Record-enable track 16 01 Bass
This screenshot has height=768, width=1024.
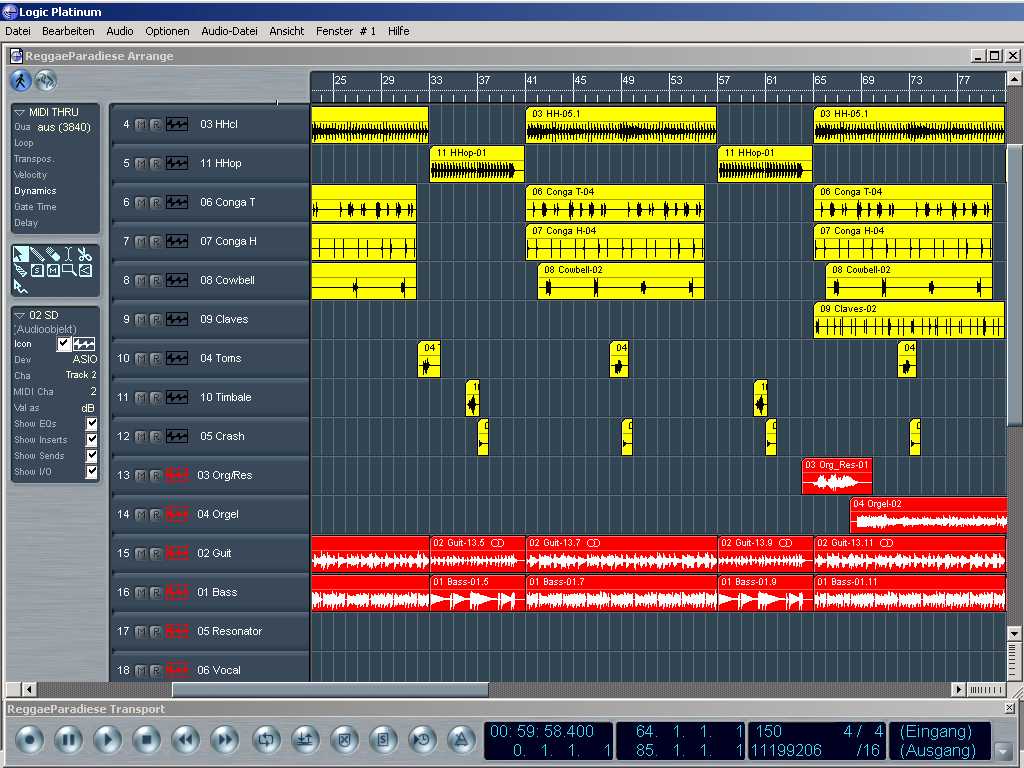(155, 592)
